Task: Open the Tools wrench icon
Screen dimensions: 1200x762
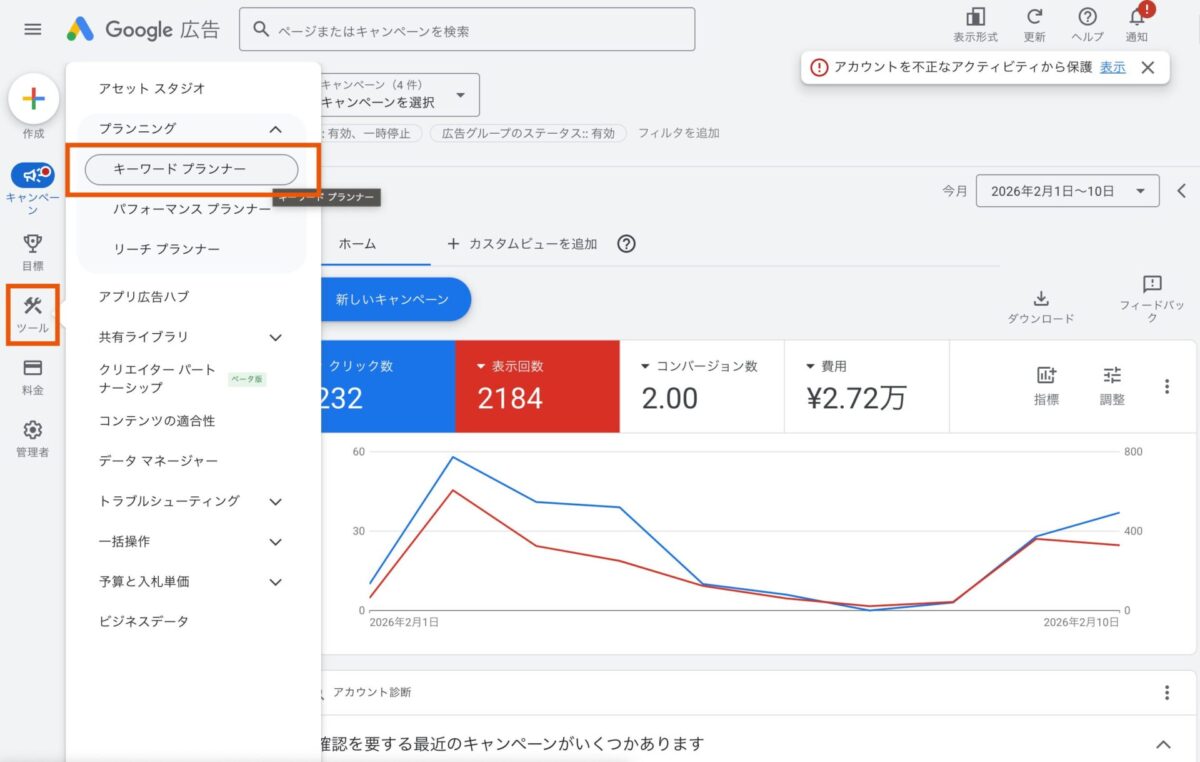Action: tap(32, 306)
